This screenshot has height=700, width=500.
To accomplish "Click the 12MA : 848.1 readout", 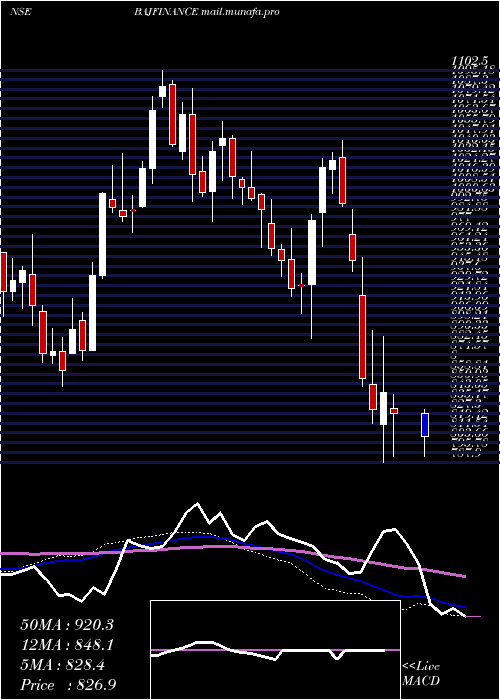I will click(x=67, y=645).
